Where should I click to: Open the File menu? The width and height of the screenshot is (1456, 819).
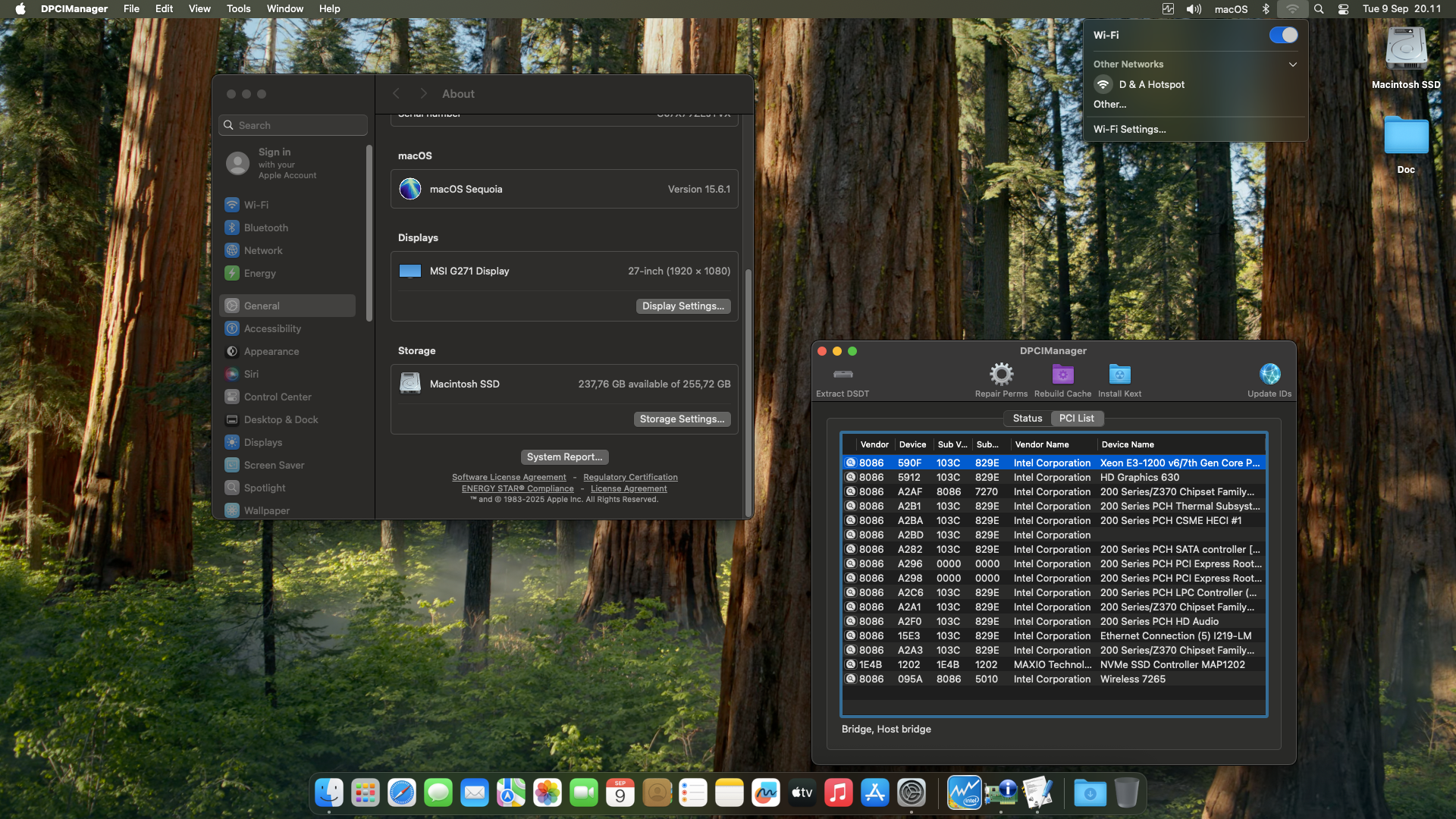click(x=131, y=9)
